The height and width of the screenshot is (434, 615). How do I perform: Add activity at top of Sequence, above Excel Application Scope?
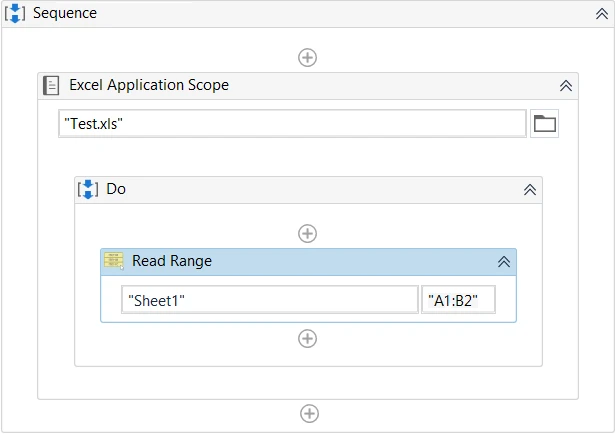tap(308, 57)
